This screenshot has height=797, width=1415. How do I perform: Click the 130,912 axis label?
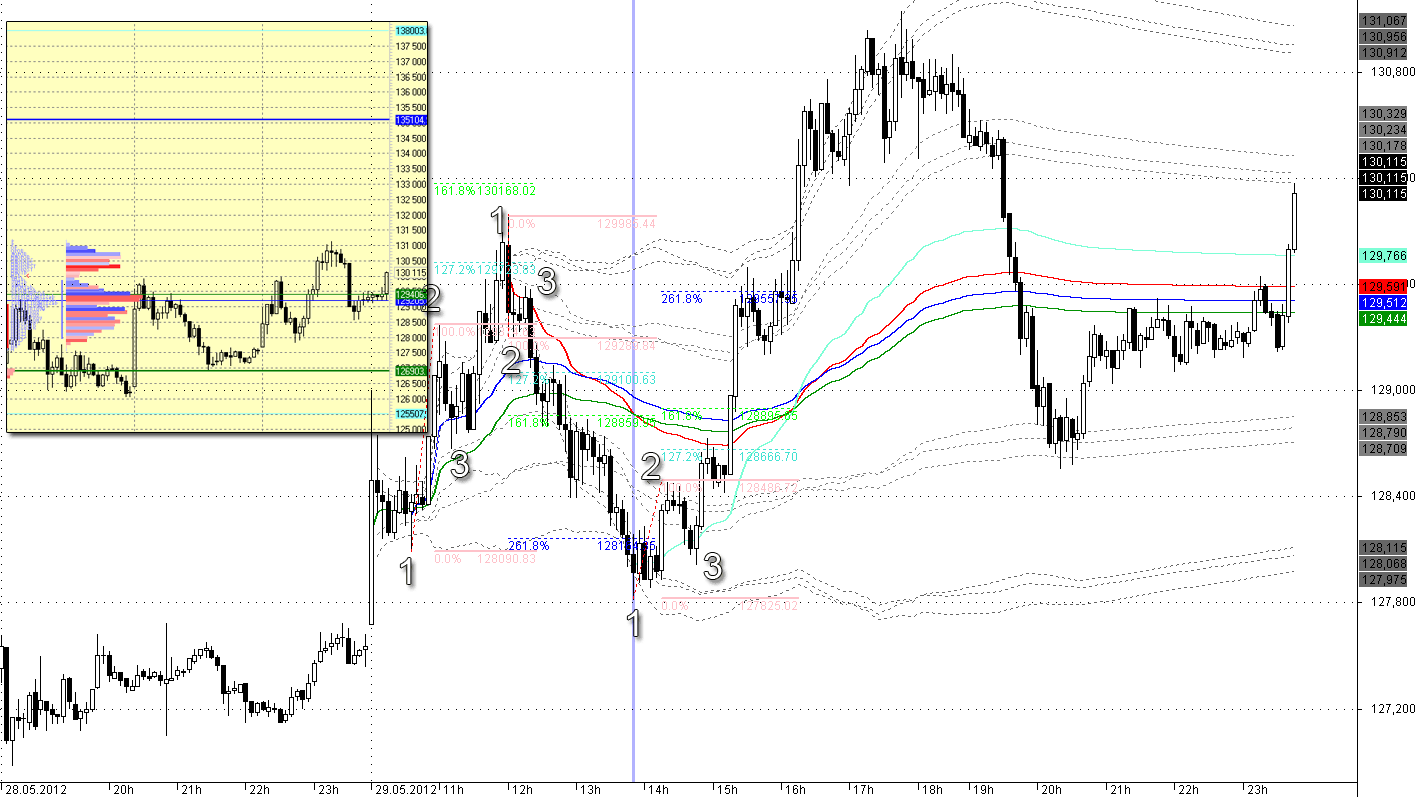point(1384,52)
